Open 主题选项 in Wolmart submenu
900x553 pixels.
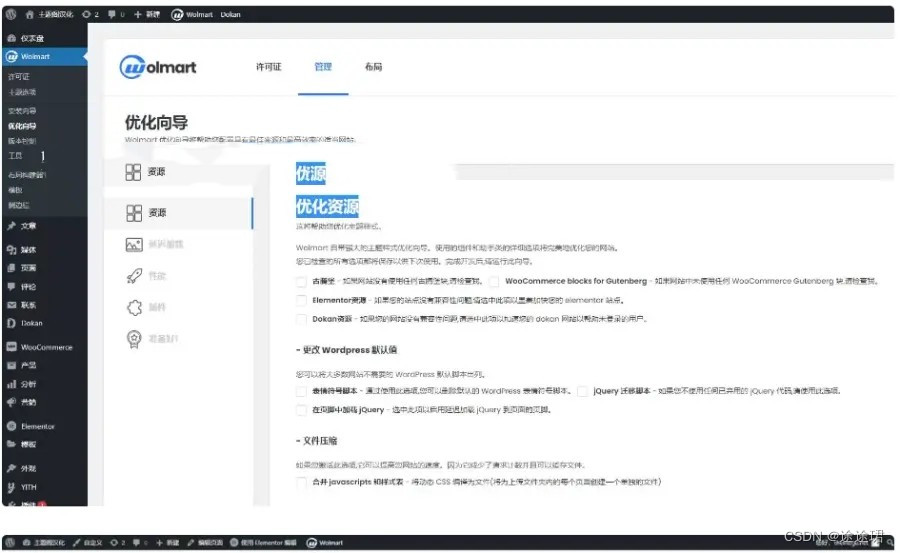(22, 92)
